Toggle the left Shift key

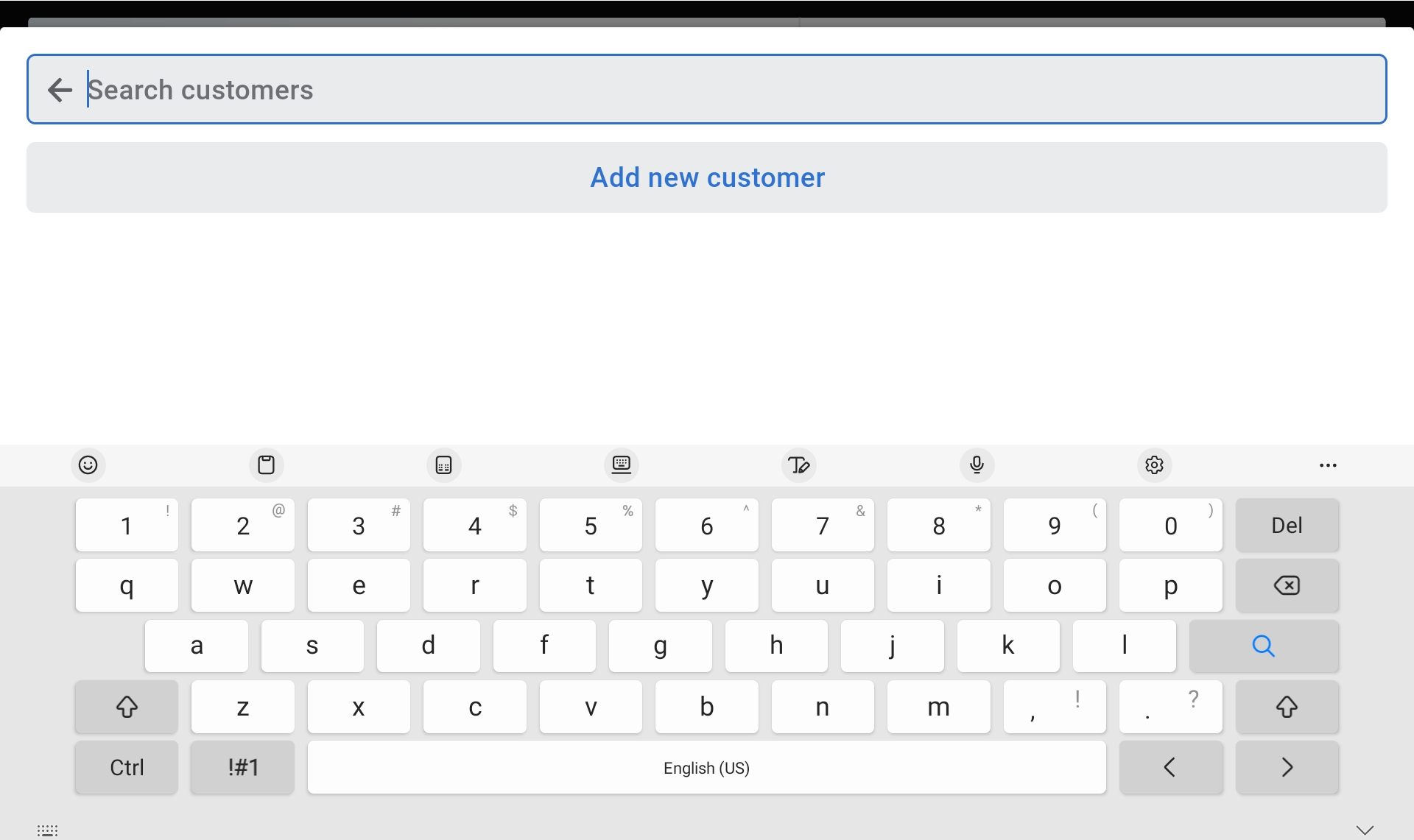(126, 707)
